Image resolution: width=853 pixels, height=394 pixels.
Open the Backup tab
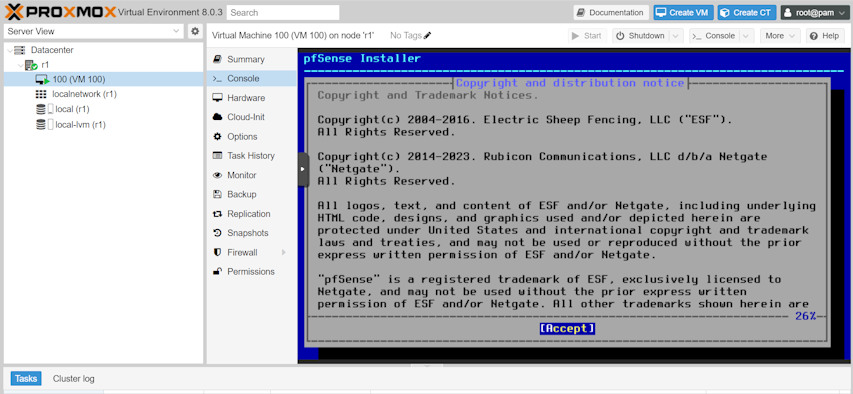click(251, 194)
